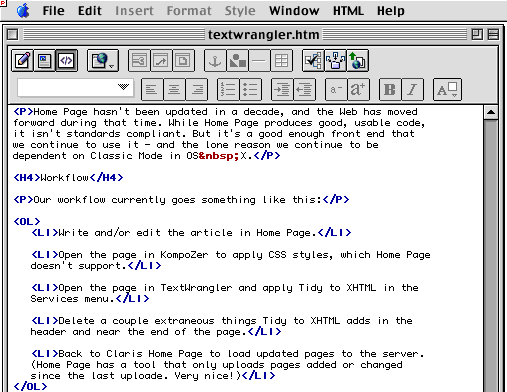Switch to Preview Page mode icon
Screen dimensions: 507x392
pyautogui.click(x=44, y=60)
